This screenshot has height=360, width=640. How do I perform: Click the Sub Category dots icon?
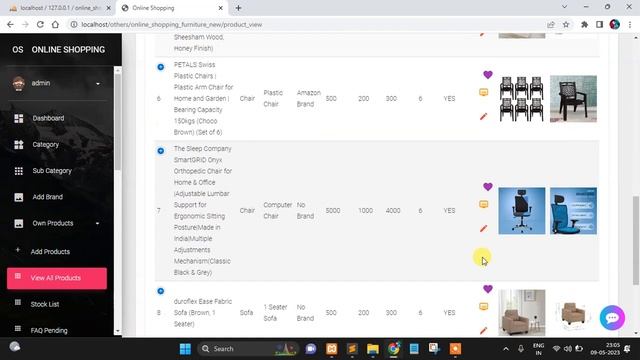point(19,171)
